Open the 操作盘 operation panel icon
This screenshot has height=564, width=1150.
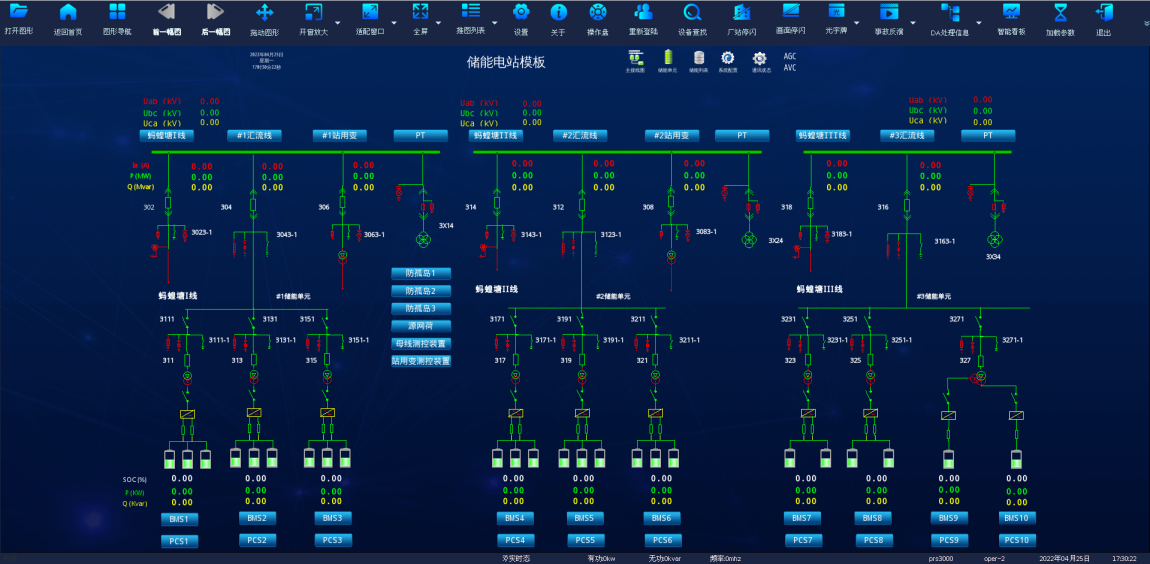pyautogui.click(x=598, y=13)
